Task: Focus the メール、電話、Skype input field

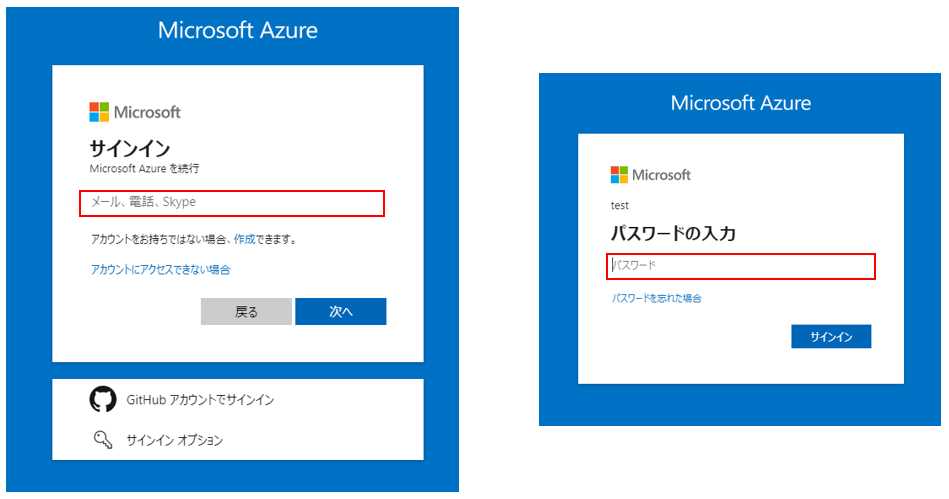Action: [x=232, y=203]
